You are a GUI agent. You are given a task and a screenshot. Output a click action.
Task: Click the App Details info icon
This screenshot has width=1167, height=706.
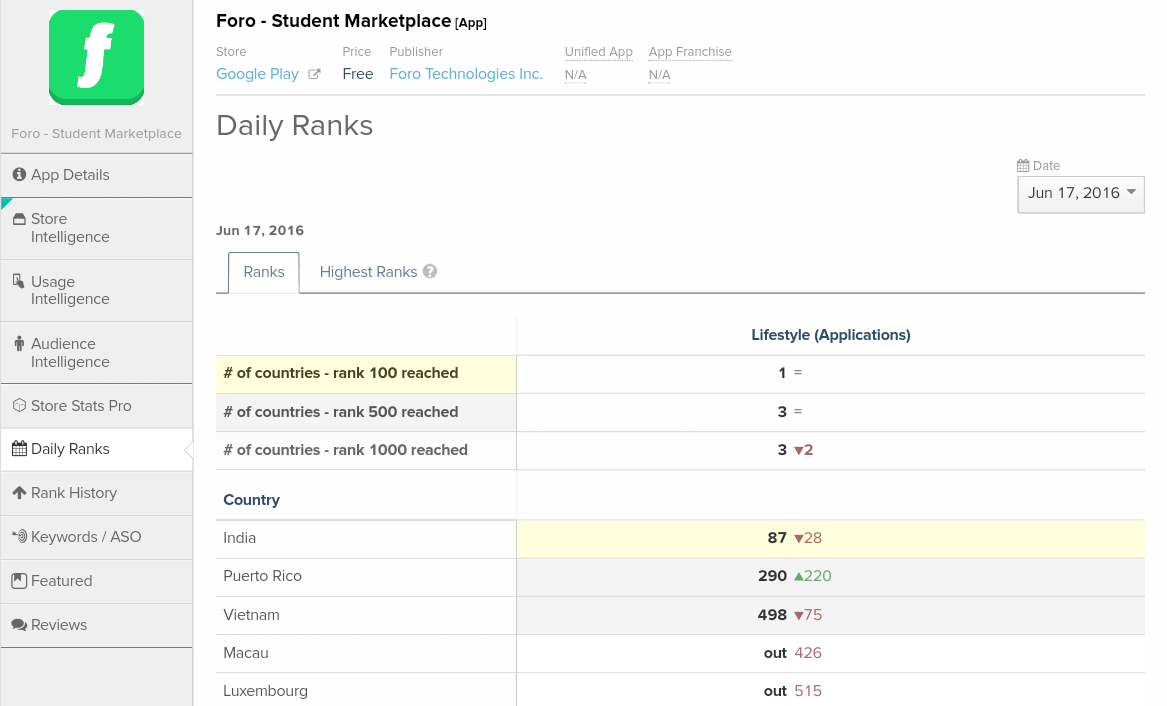coord(19,175)
